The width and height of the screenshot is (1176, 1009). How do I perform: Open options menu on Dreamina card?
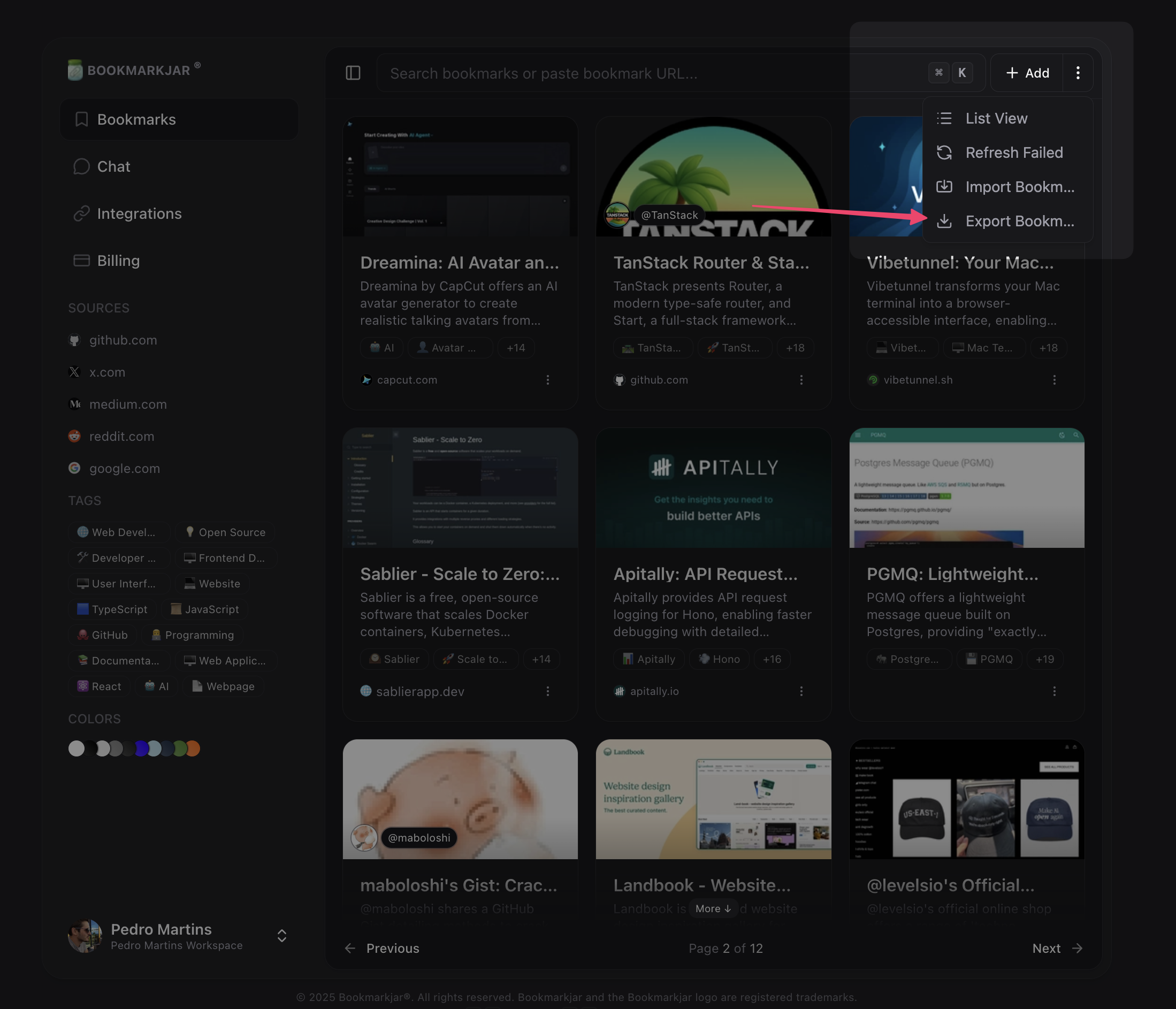point(548,380)
